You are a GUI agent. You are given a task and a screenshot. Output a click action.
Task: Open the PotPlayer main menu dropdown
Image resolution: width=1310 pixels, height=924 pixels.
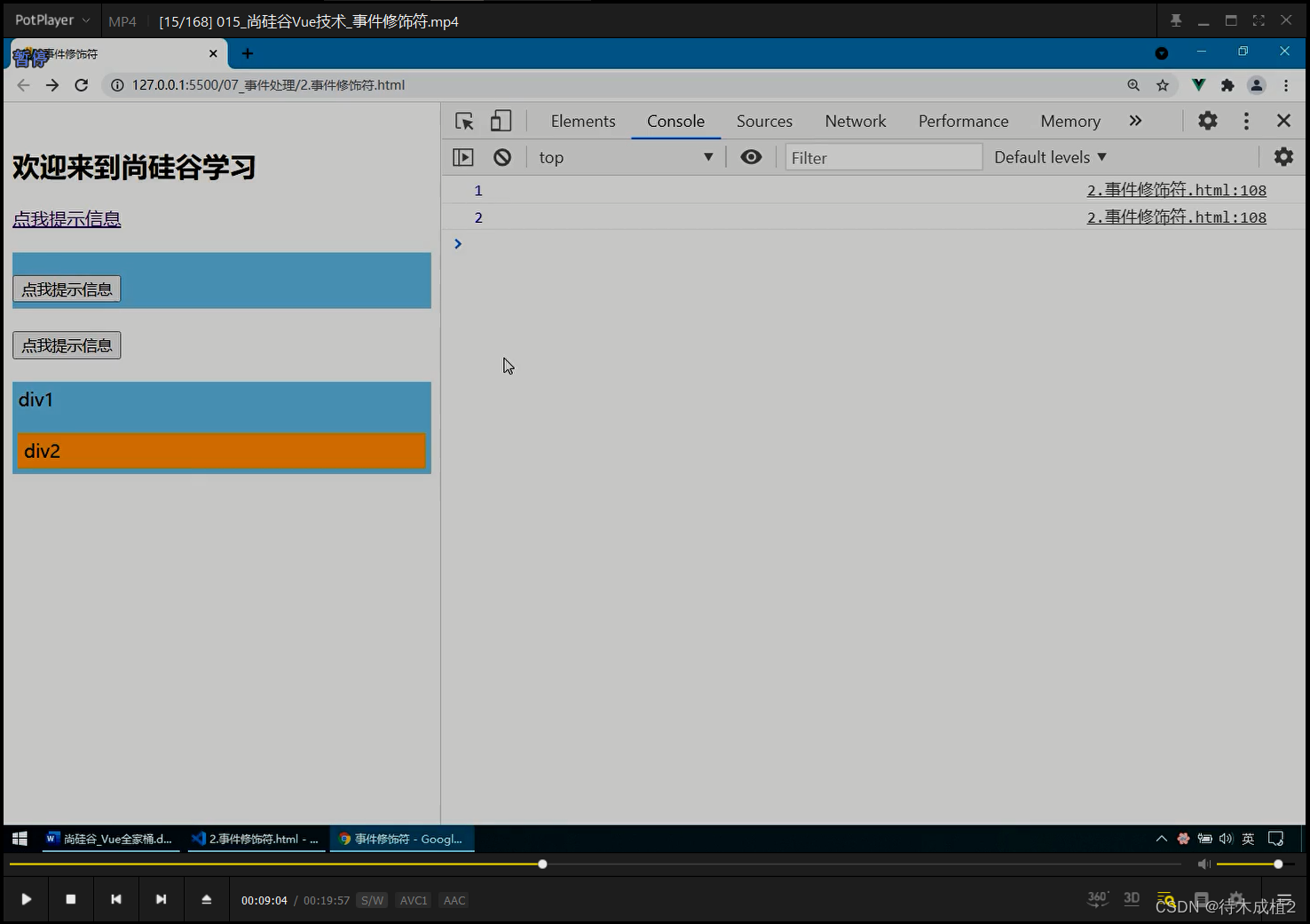point(51,20)
